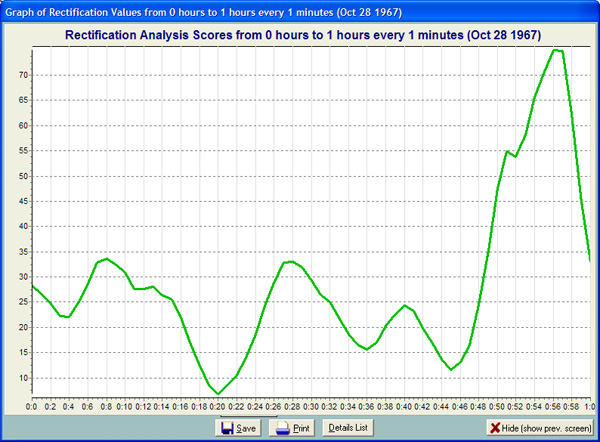Image resolution: width=600 pixels, height=442 pixels.
Task: Click the red X Hide icon
Action: click(494, 428)
